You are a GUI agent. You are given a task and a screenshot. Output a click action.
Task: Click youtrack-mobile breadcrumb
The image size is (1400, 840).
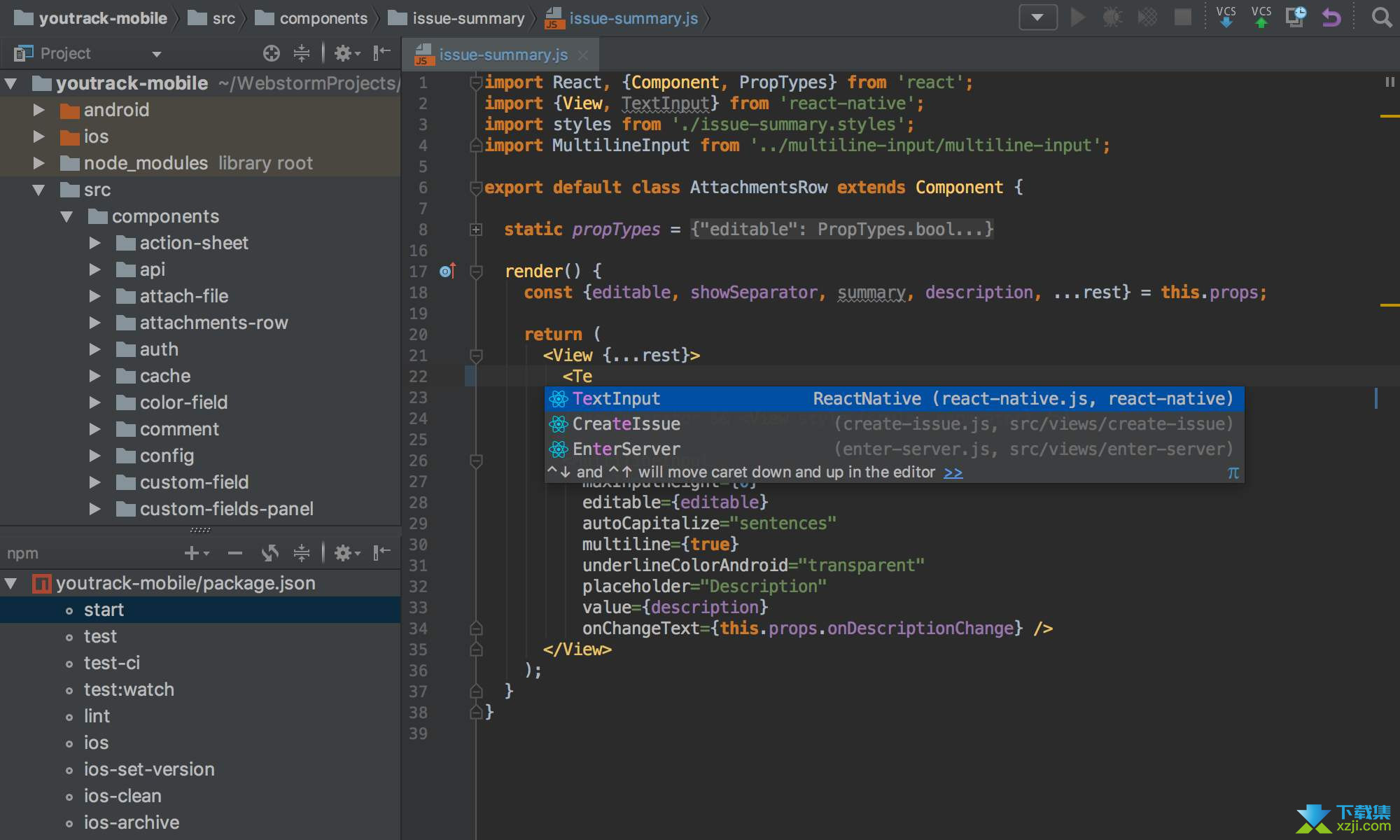[x=90, y=18]
